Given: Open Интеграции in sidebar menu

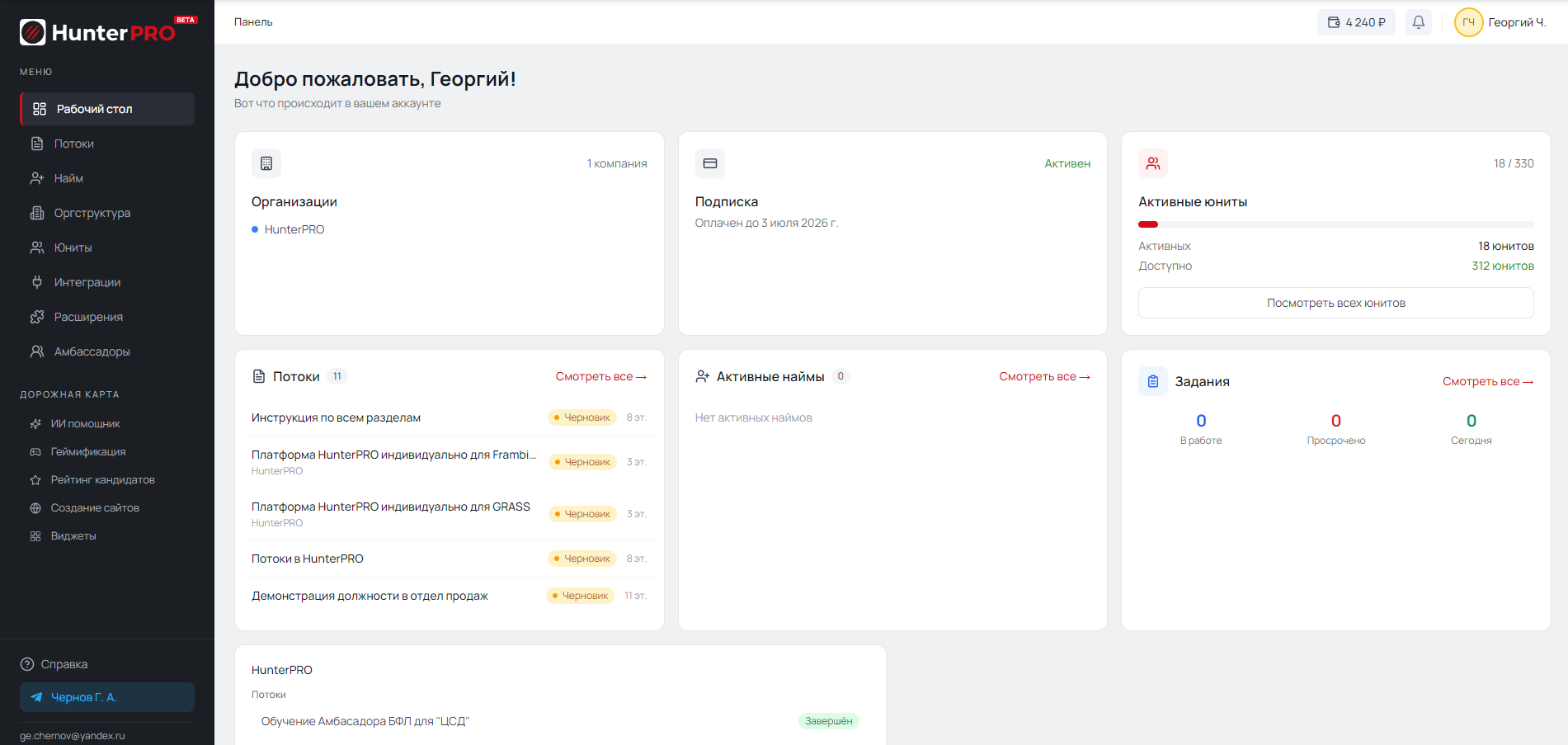Looking at the screenshot, I should (x=107, y=282).
